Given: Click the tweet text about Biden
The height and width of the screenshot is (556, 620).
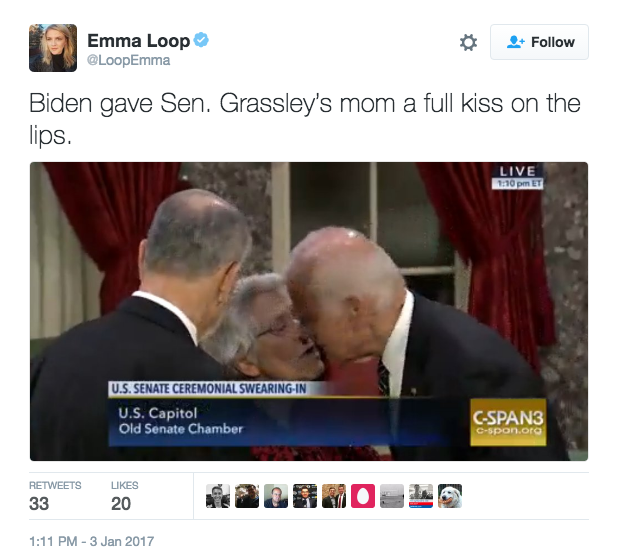Looking at the screenshot, I should tap(300, 119).
